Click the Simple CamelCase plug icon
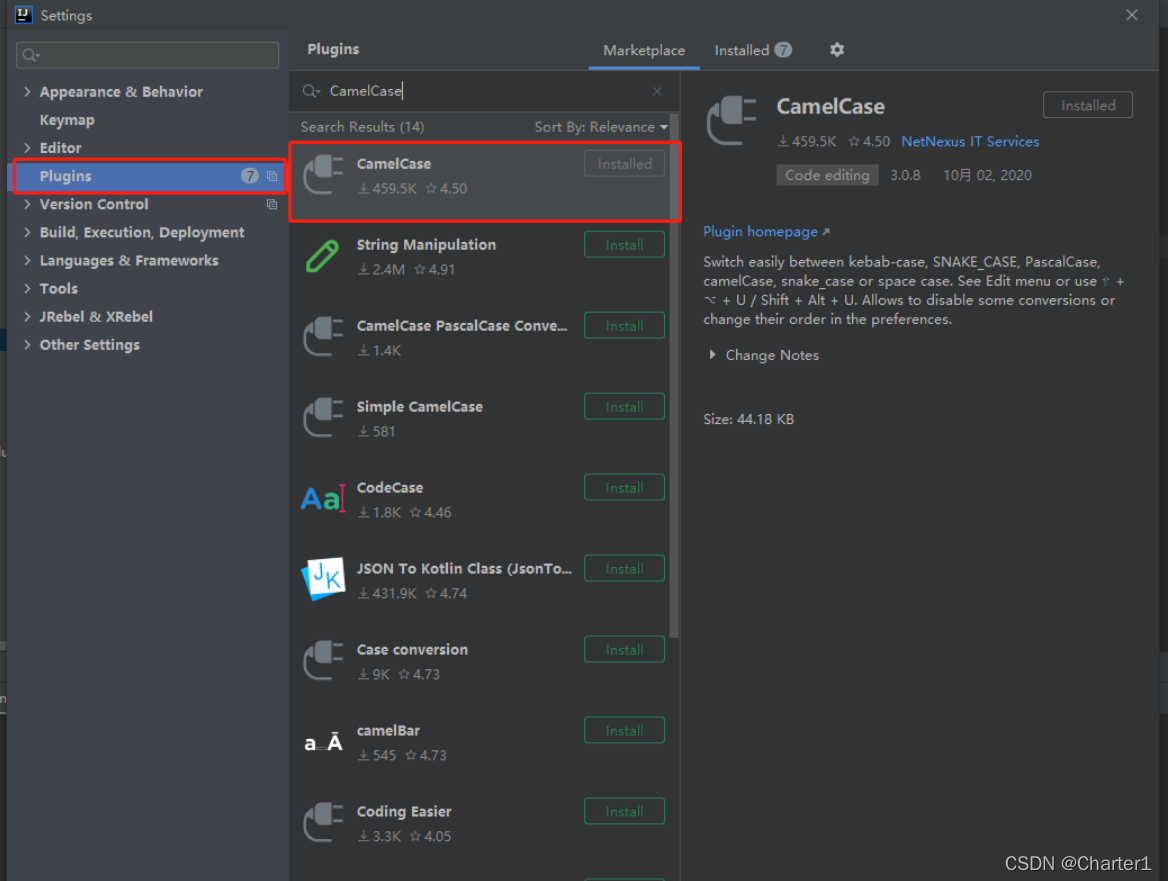1168x881 pixels. (x=323, y=418)
